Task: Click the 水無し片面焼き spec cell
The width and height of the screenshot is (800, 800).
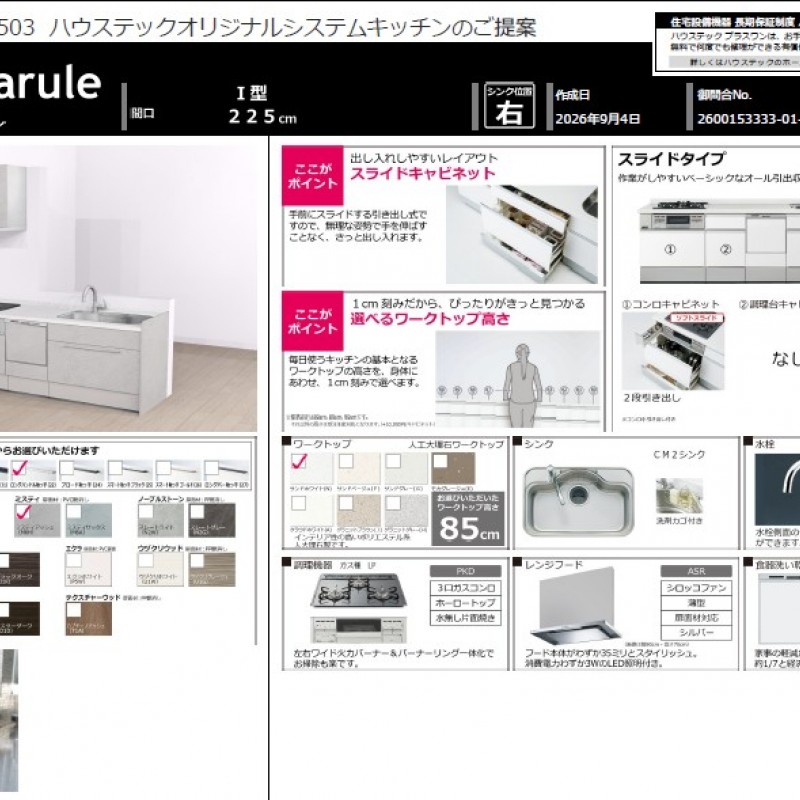Action: [x=466, y=618]
